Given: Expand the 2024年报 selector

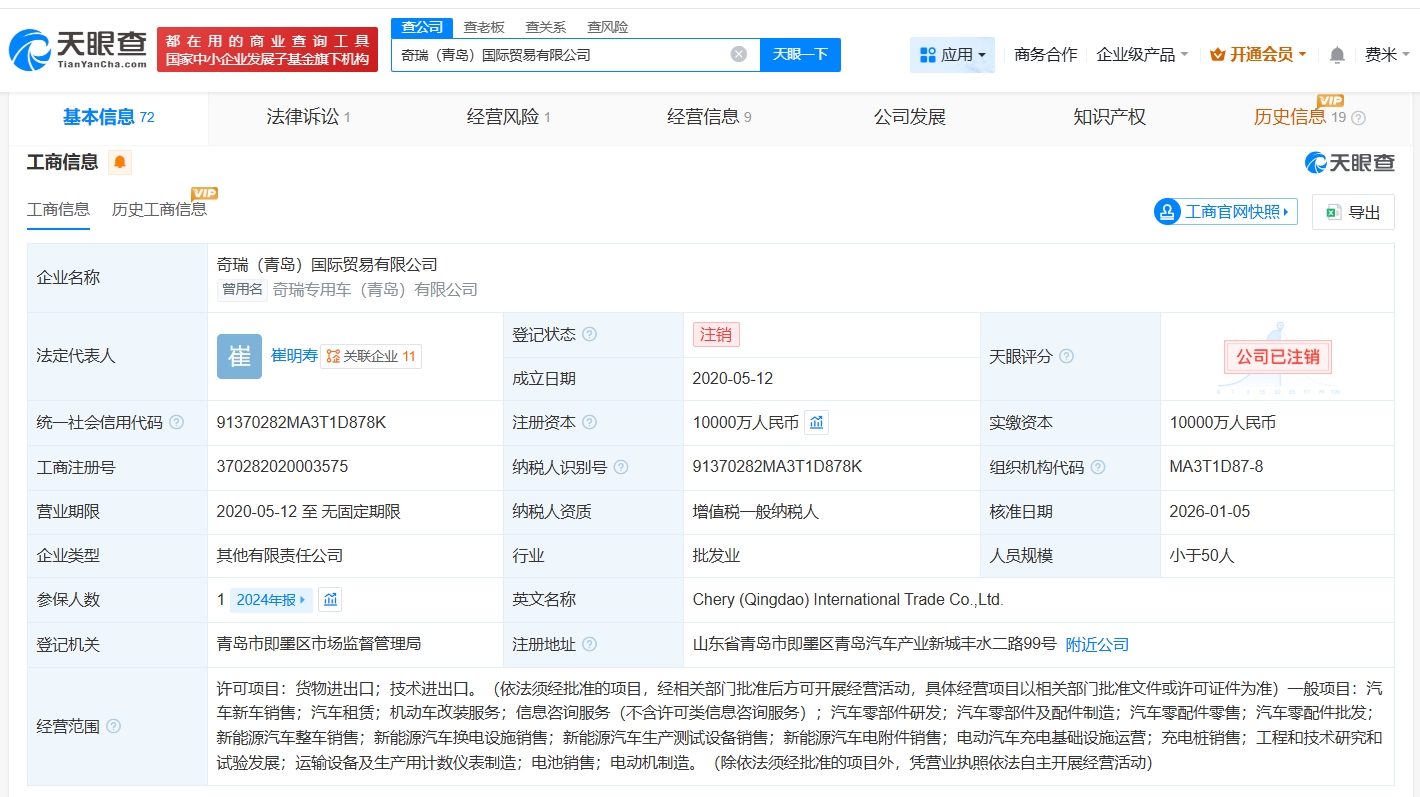Looking at the screenshot, I should (x=271, y=600).
